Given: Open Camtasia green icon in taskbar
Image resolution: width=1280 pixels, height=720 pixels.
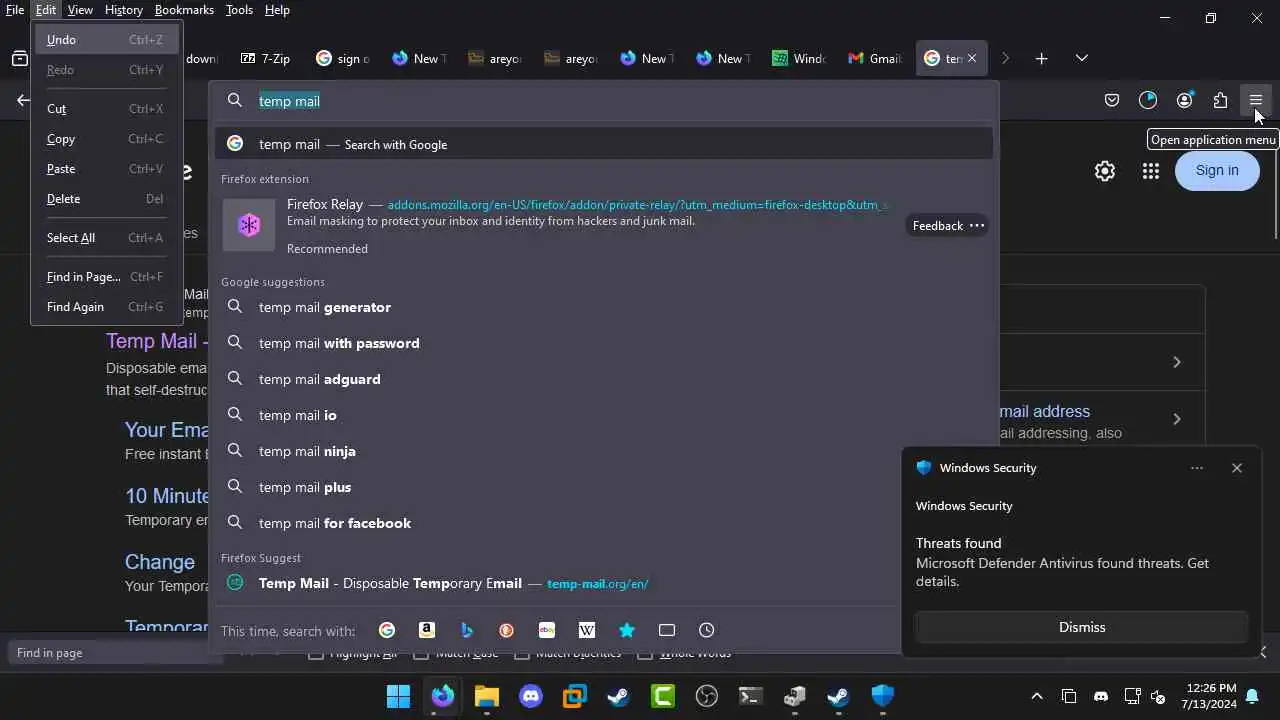Looking at the screenshot, I should 663,696.
